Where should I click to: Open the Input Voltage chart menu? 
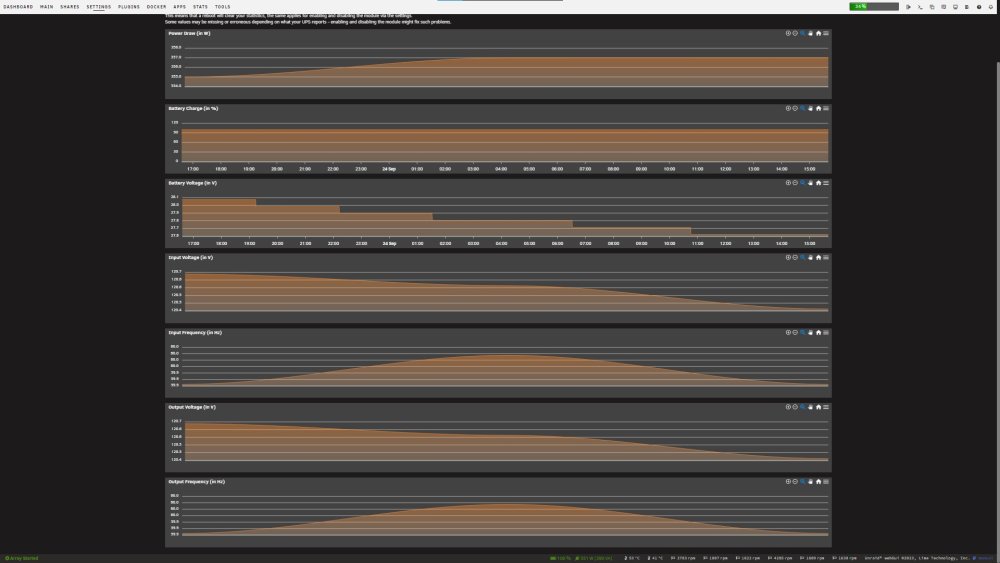click(826, 258)
